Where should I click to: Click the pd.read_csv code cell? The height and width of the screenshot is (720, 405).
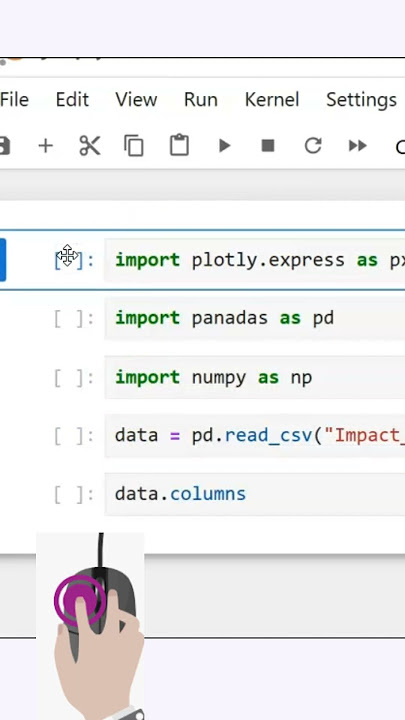(x=254, y=436)
